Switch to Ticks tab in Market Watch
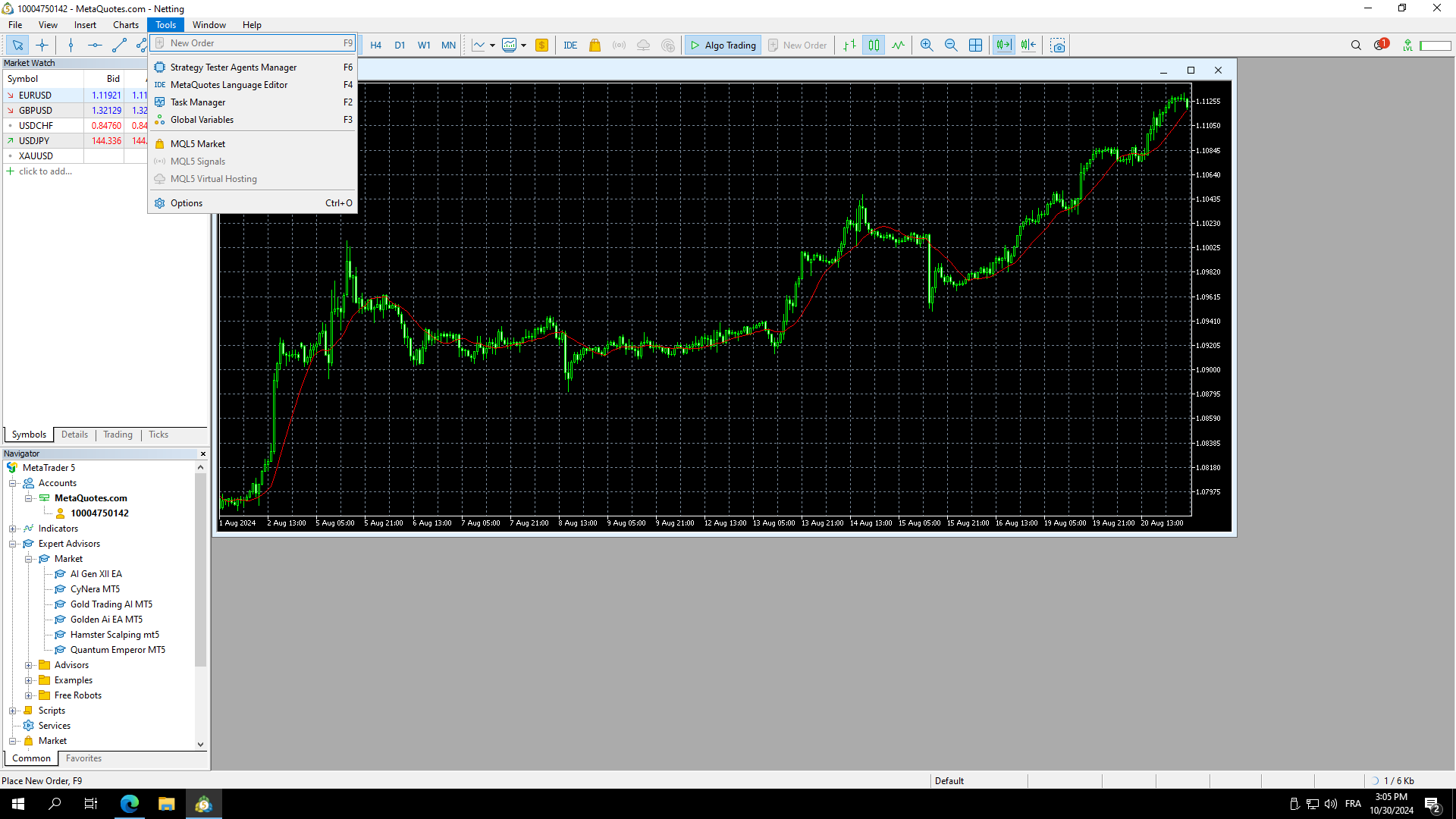 coord(158,435)
